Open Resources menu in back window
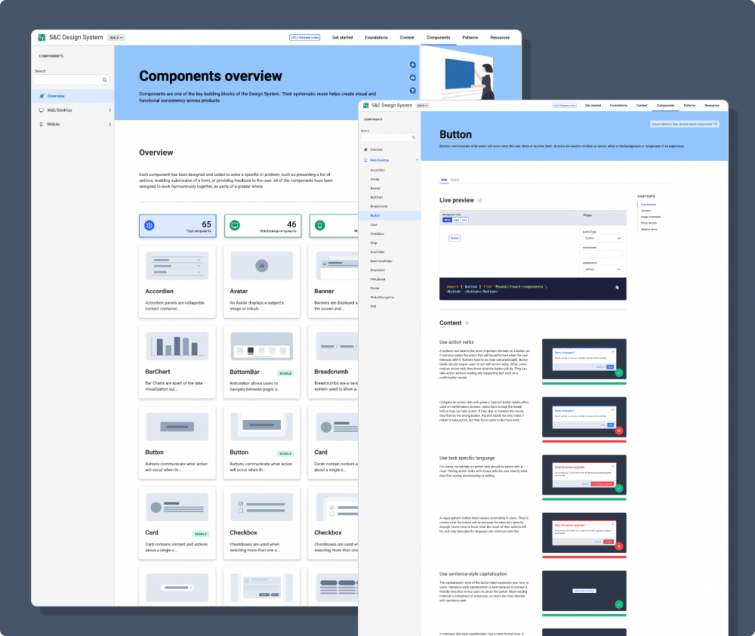 tap(500, 38)
